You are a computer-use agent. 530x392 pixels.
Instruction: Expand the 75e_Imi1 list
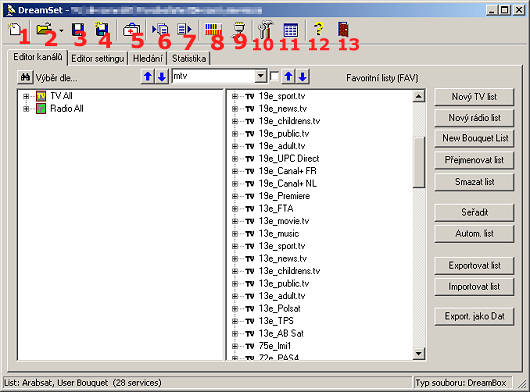tap(235, 346)
